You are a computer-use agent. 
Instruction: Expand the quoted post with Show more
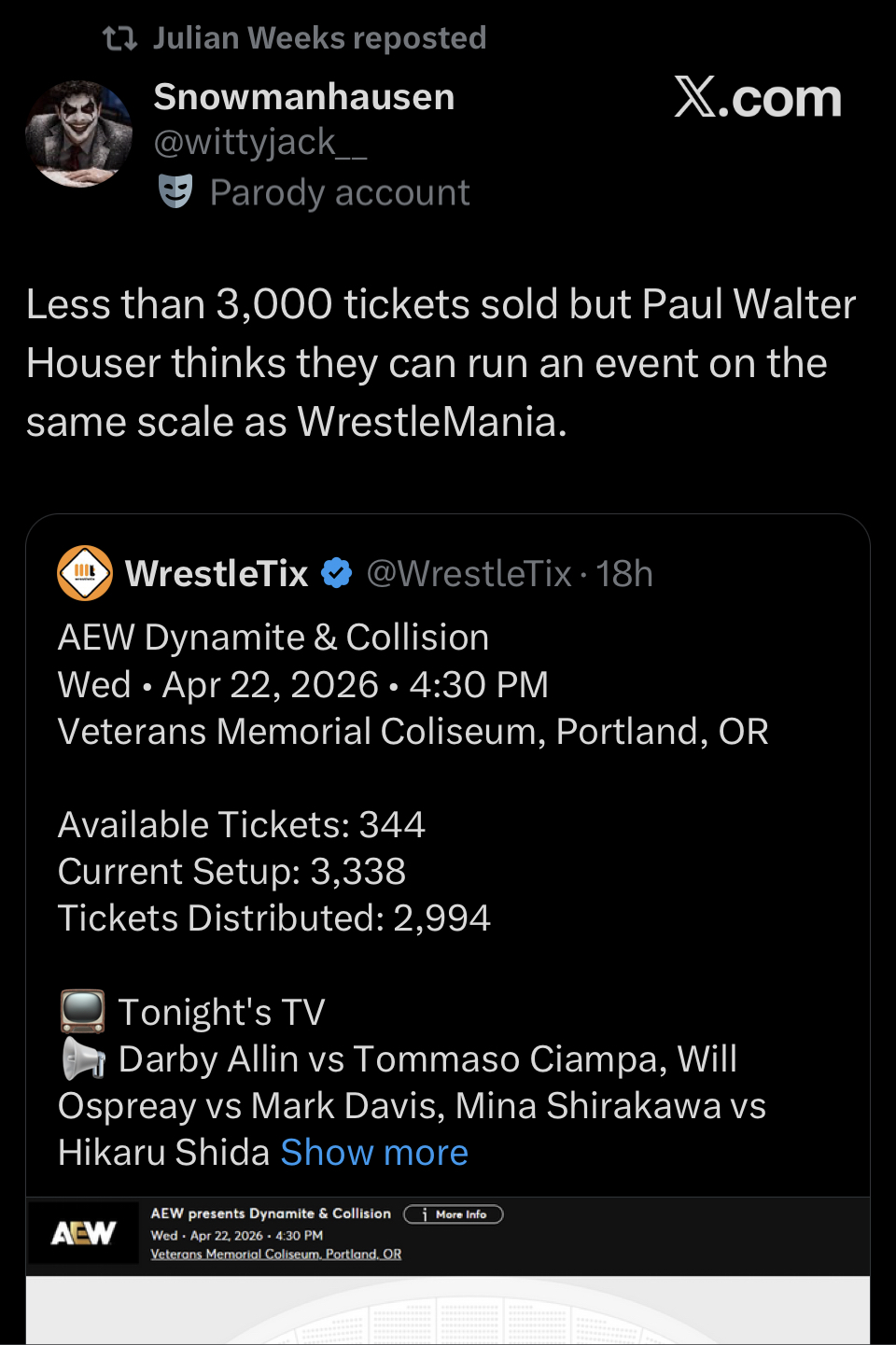(x=374, y=1153)
